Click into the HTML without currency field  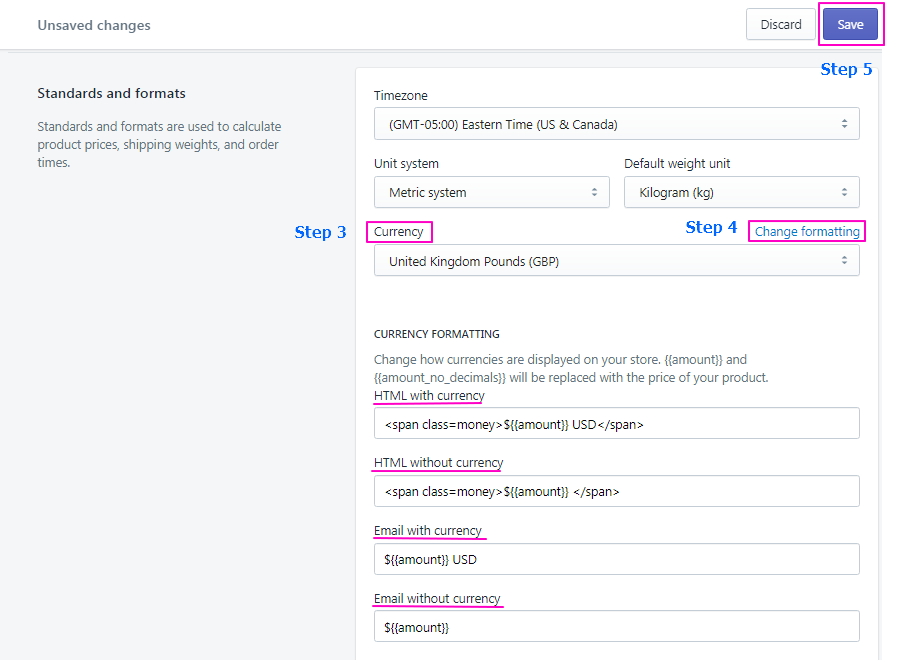pyautogui.click(x=616, y=491)
